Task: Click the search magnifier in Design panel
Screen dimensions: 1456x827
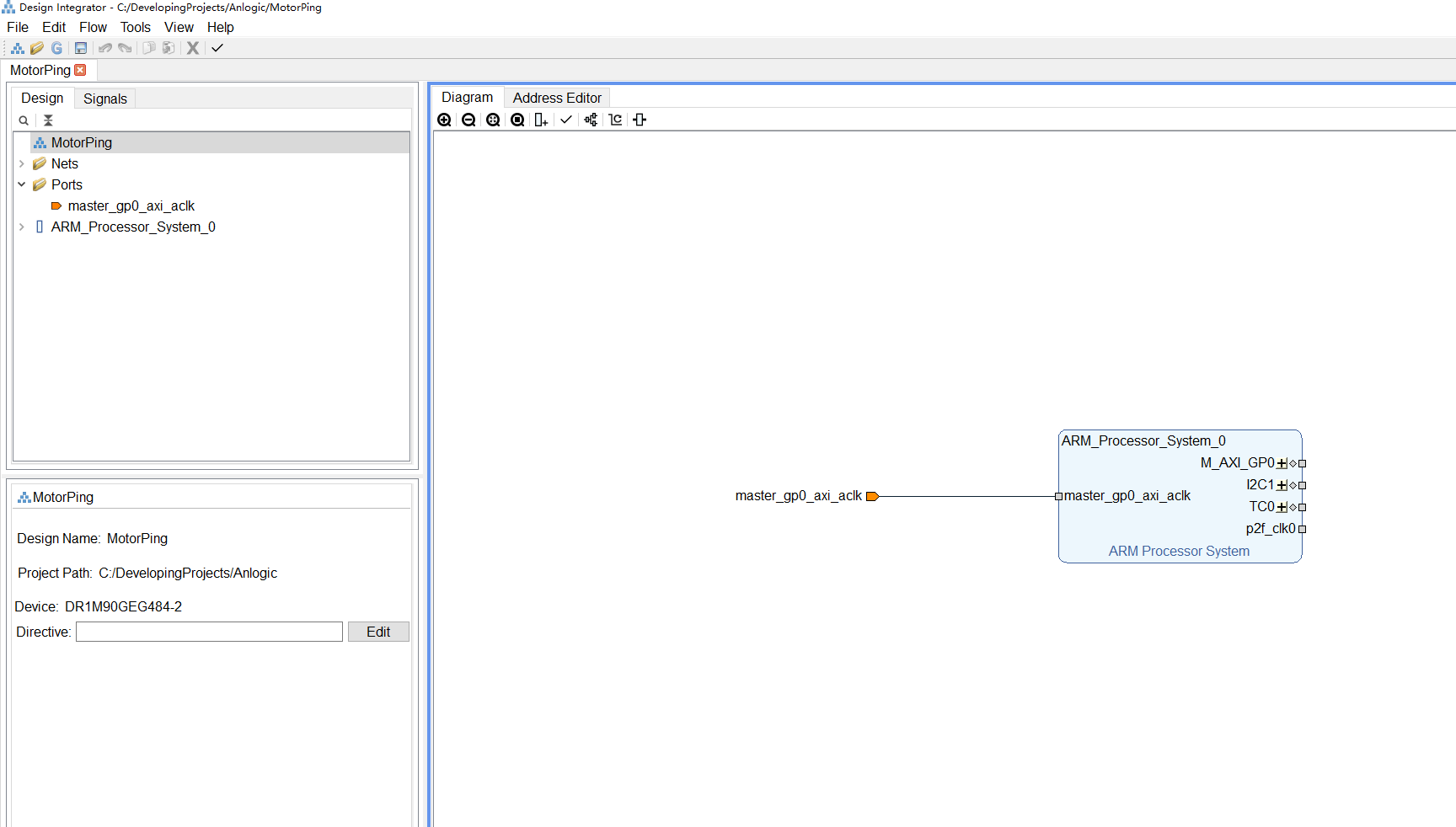Action: pyautogui.click(x=24, y=120)
